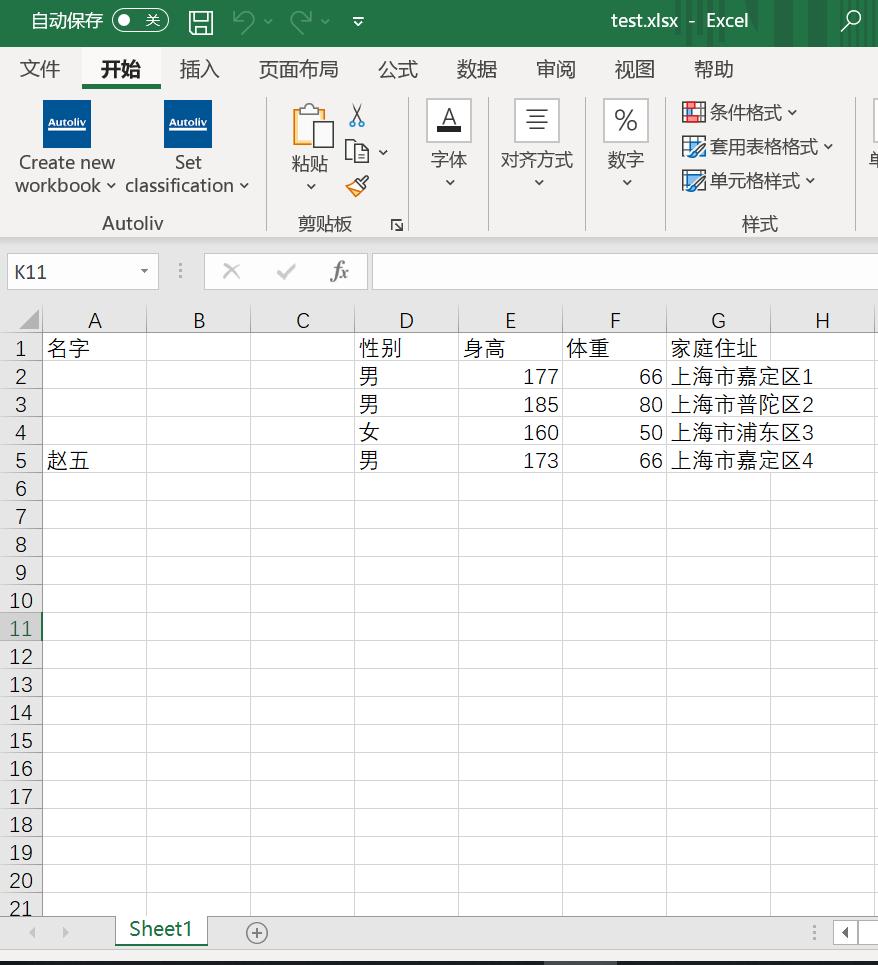The image size is (878, 965).
Task: Toggle 自动保存 AutoSave on
Action: pyautogui.click(x=140, y=20)
